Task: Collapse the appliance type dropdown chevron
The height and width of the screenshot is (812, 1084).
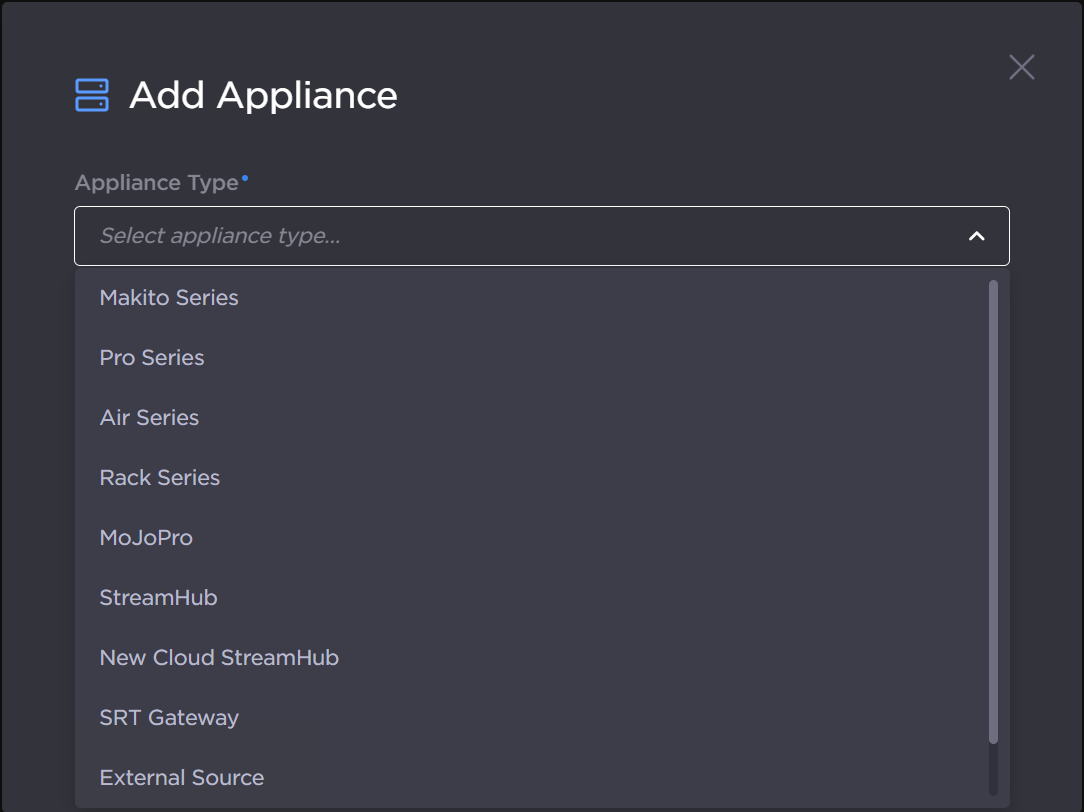Action: point(976,236)
